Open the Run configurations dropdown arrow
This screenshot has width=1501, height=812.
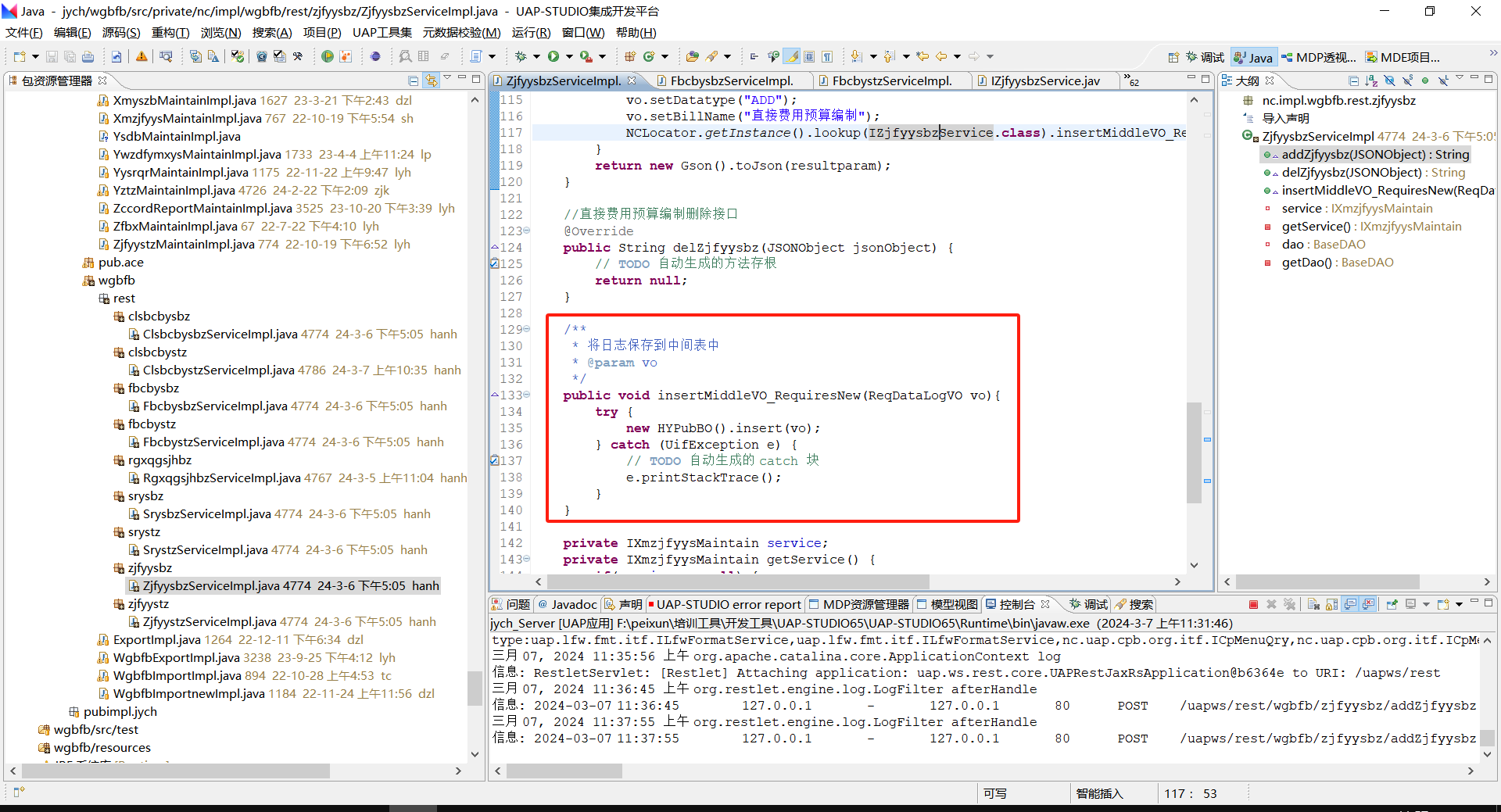pos(569,56)
